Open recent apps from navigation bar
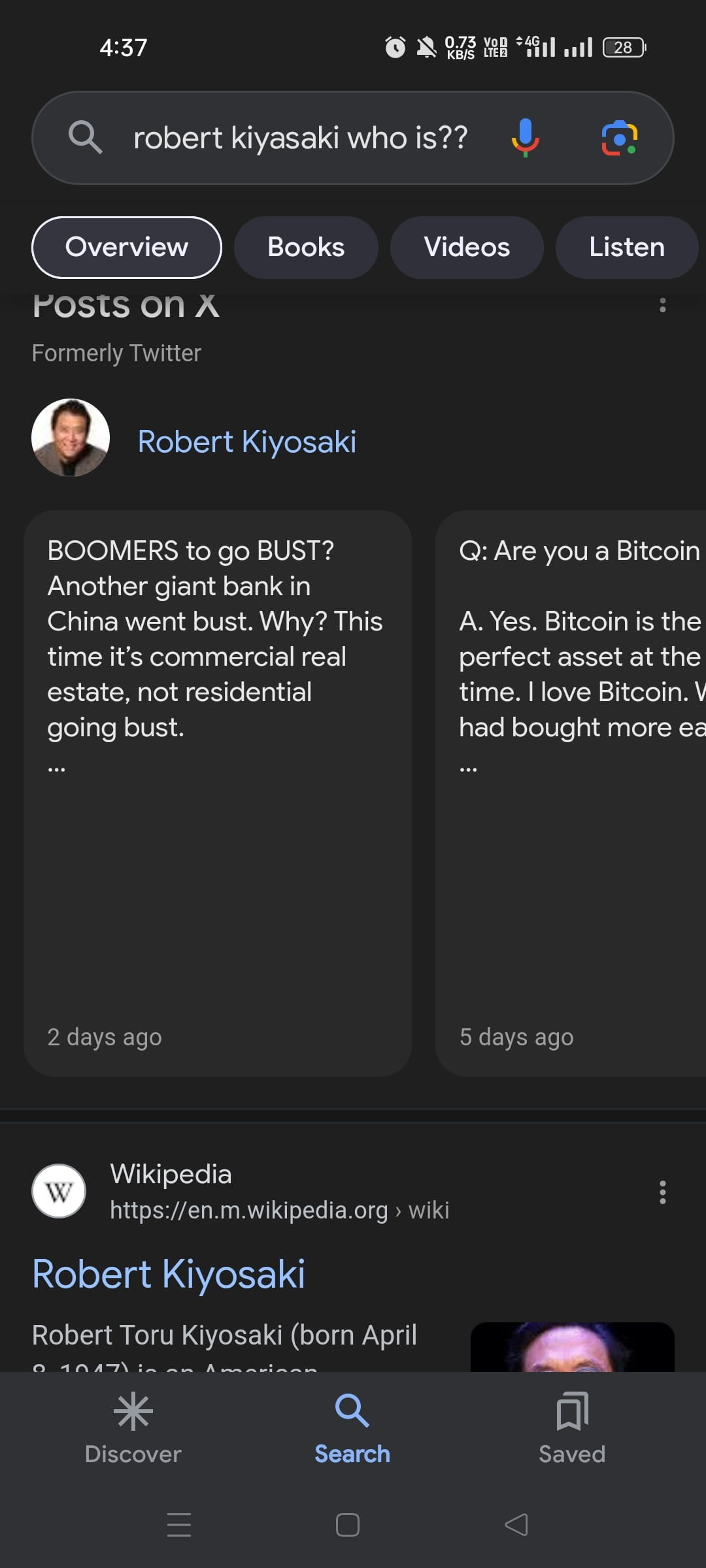 [180, 1526]
